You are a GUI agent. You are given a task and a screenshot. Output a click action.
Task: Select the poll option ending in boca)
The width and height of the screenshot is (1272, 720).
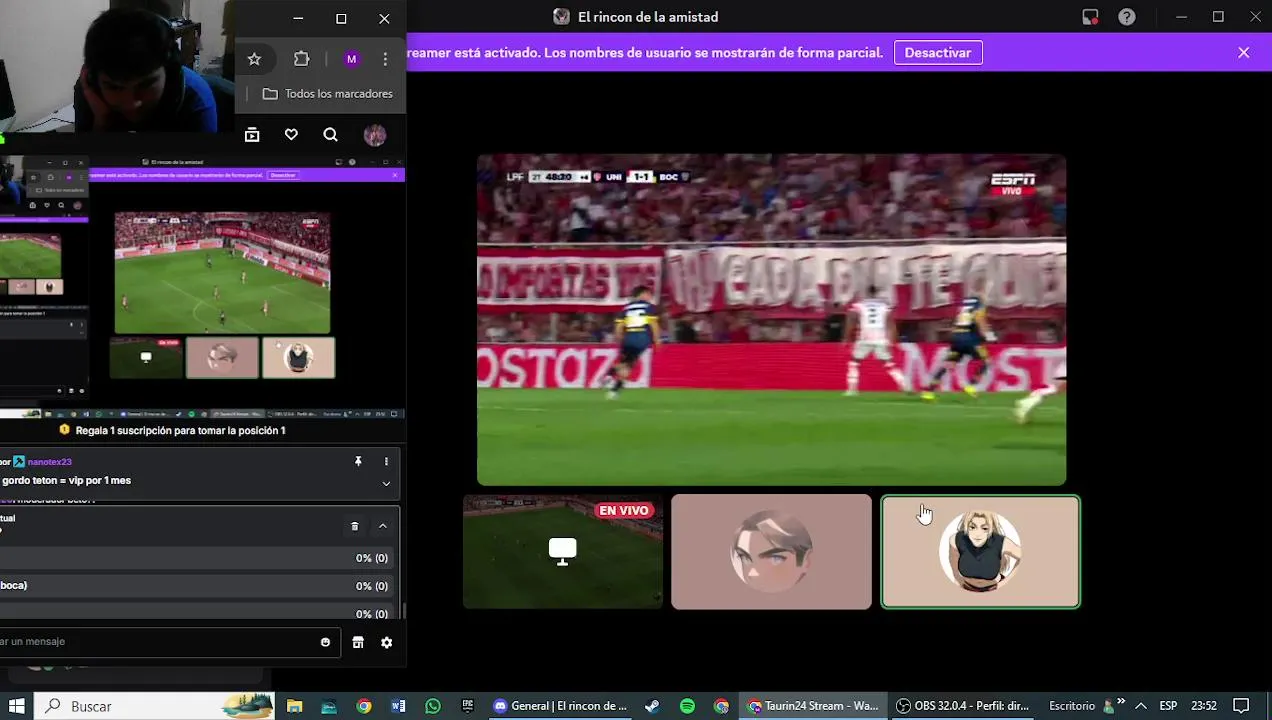point(198,586)
